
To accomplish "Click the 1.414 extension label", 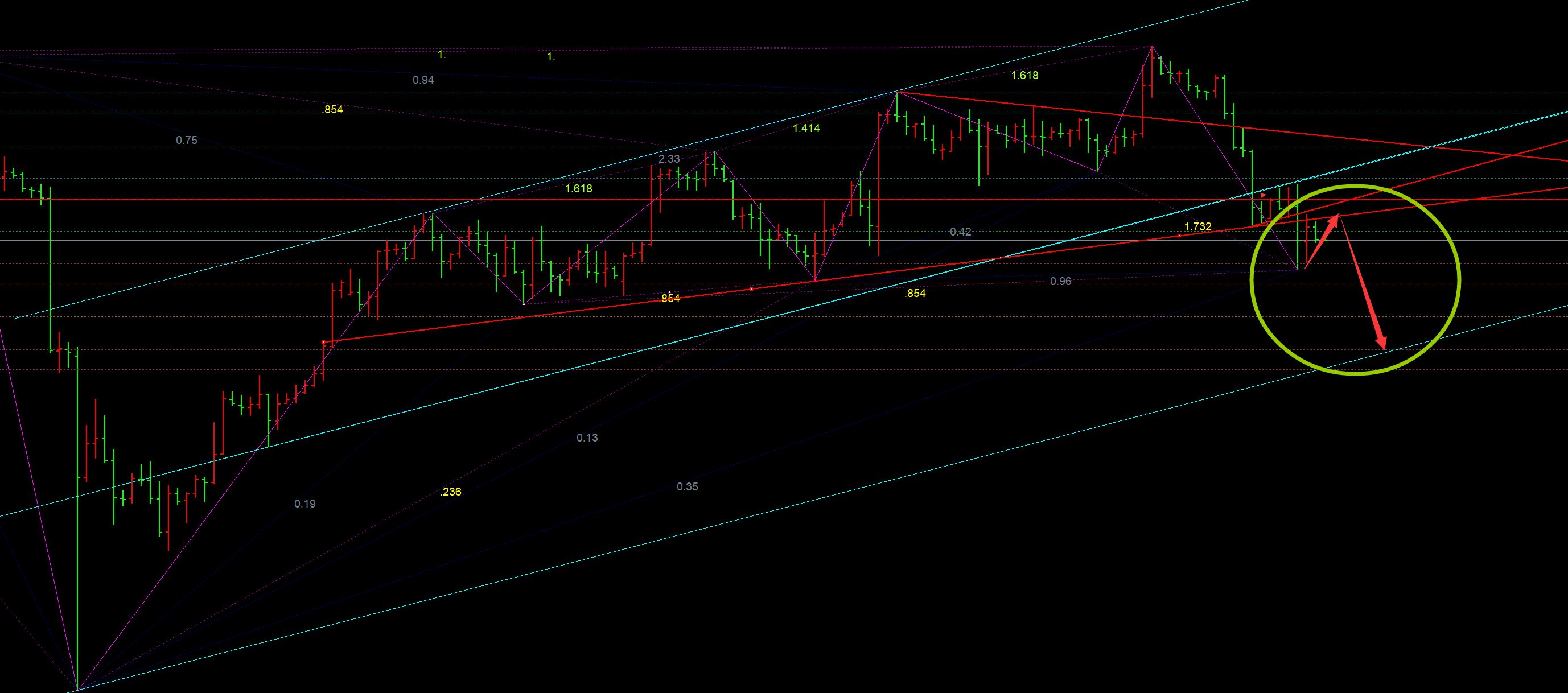I will pos(806,128).
